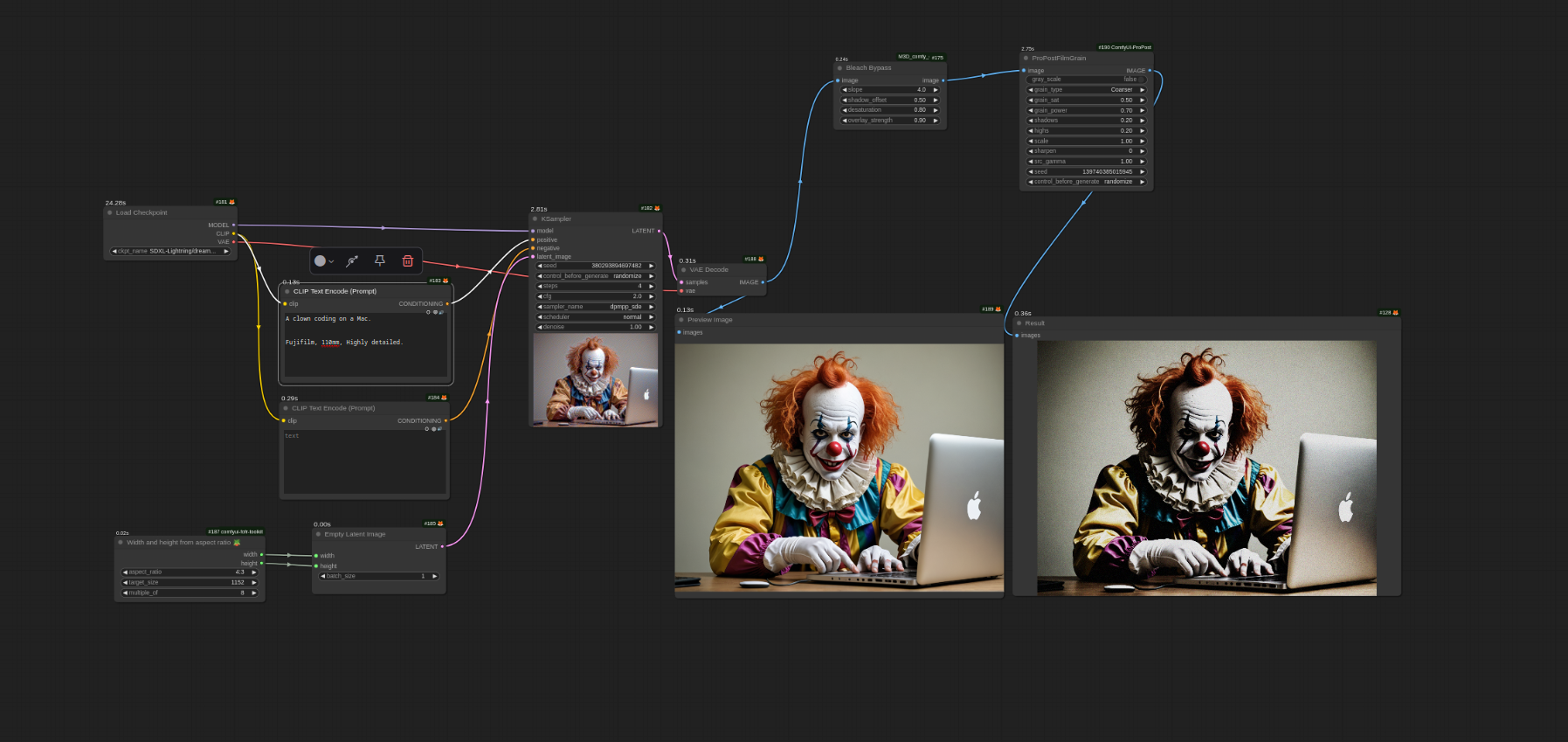Click the KSampler node title
This screenshot has width=1568, height=742.
[556, 219]
